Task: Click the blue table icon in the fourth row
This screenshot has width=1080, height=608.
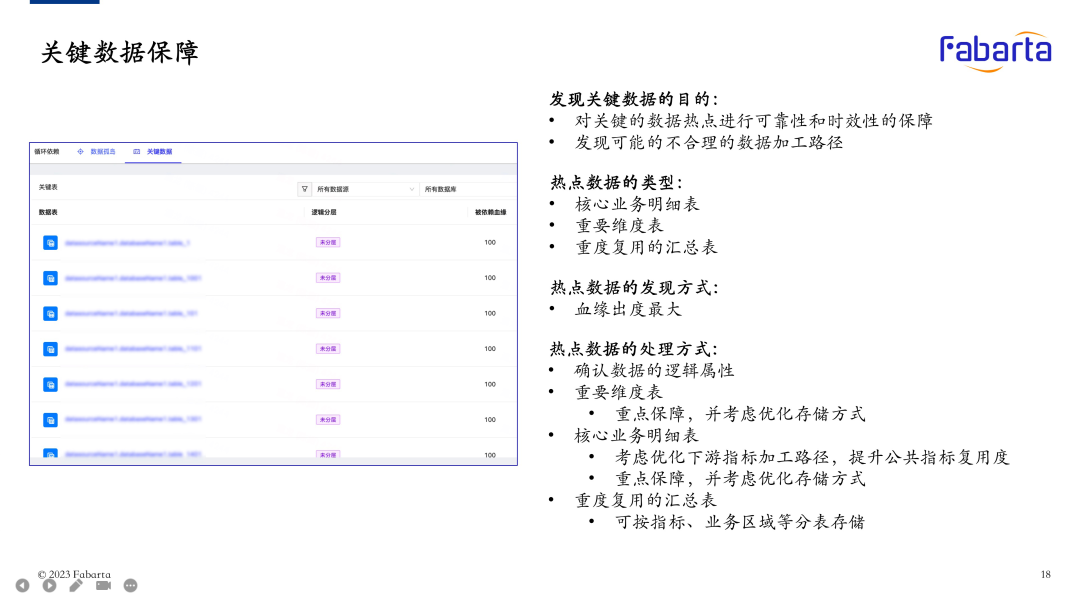Action: [x=50, y=349]
